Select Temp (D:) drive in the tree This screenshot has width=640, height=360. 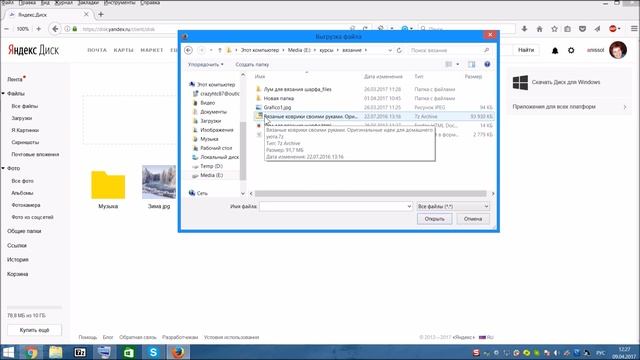(x=211, y=166)
